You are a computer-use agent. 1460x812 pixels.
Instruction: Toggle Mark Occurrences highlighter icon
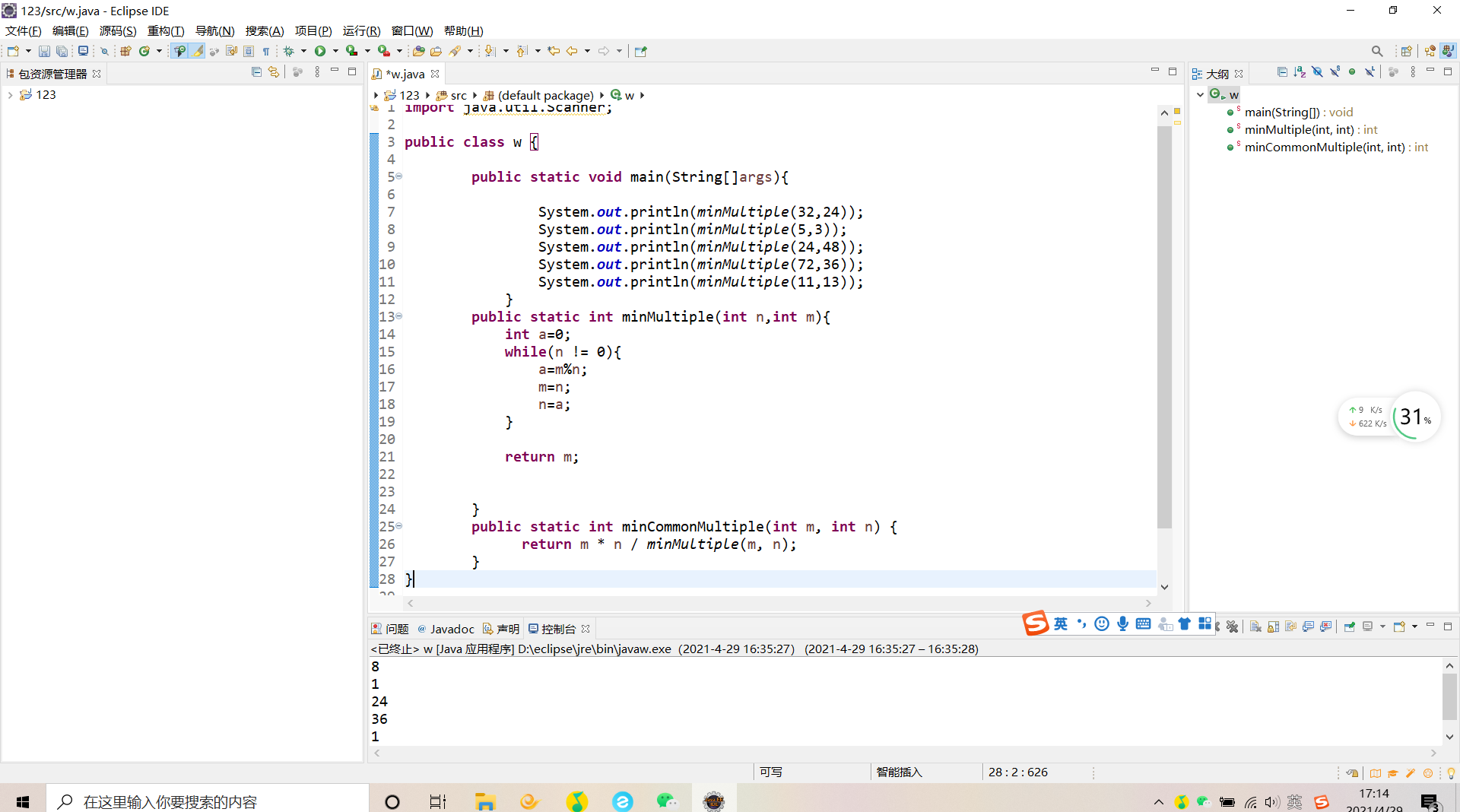click(x=198, y=51)
